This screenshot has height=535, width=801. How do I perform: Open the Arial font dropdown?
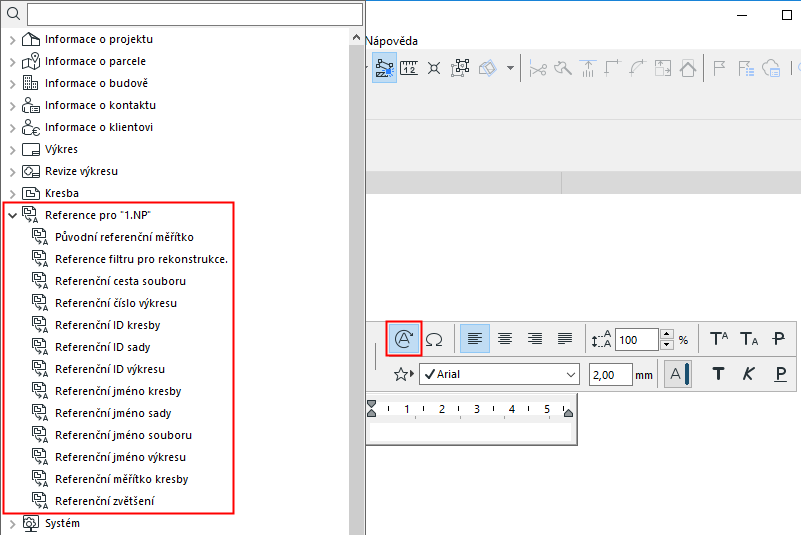pos(500,374)
